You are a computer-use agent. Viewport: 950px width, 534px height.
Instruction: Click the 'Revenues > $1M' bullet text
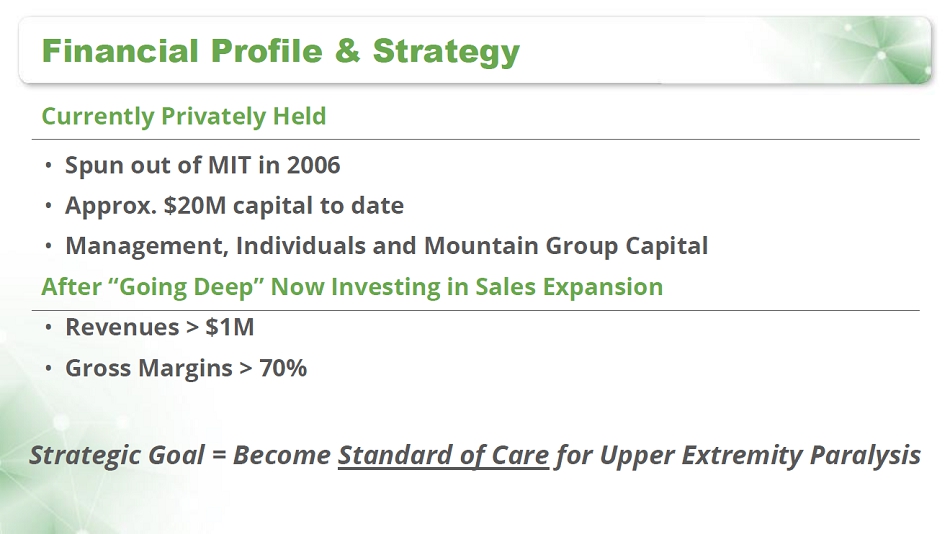coord(160,327)
